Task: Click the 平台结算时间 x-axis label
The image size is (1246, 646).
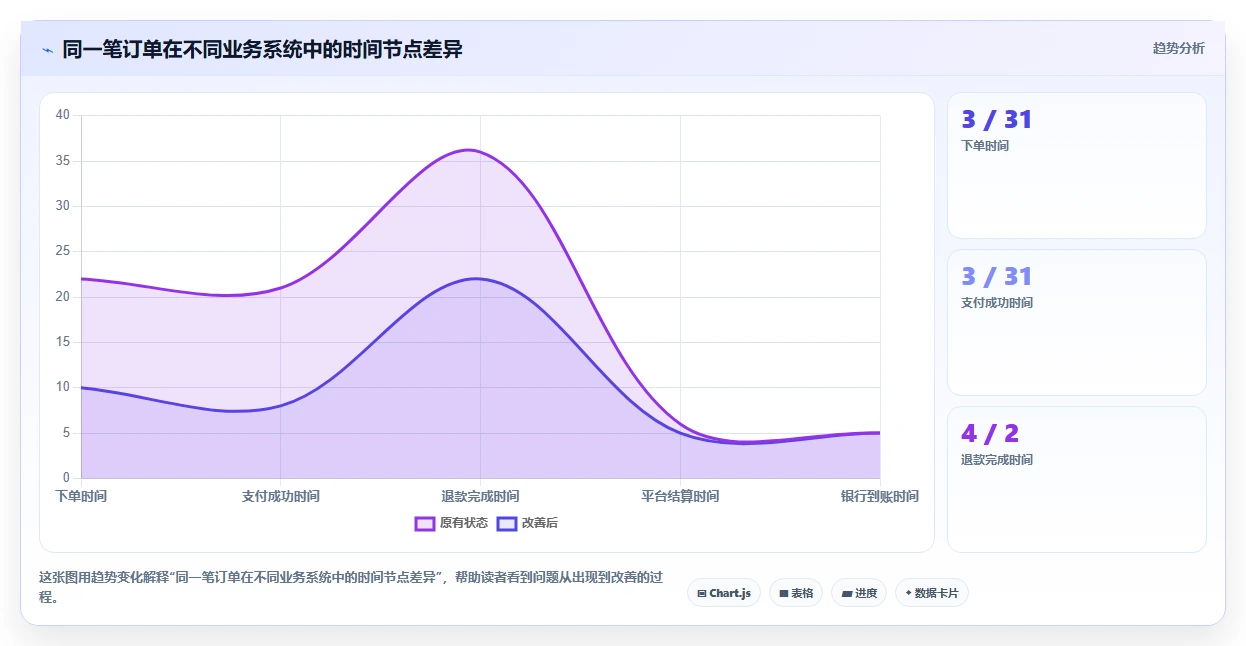Action: tap(680, 496)
